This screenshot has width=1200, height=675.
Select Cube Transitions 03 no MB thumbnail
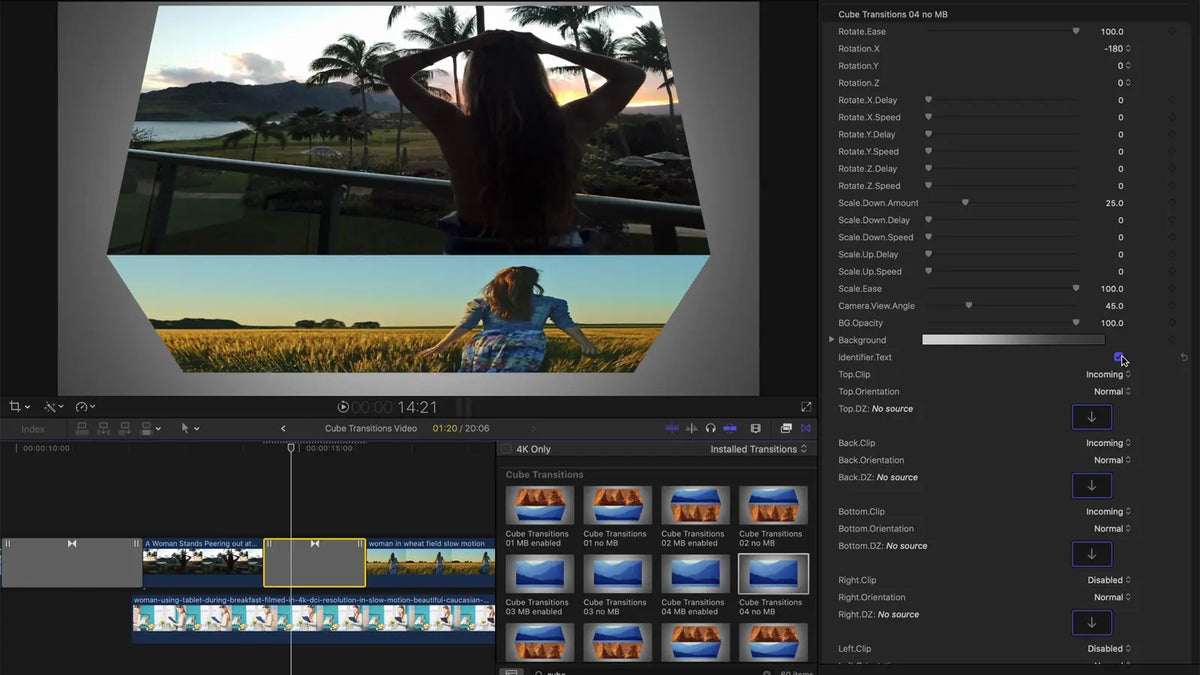(618, 574)
